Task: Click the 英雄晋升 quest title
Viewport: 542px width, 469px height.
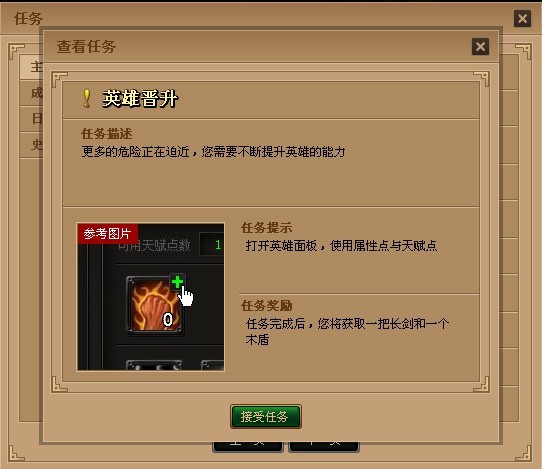Action: [140, 99]
